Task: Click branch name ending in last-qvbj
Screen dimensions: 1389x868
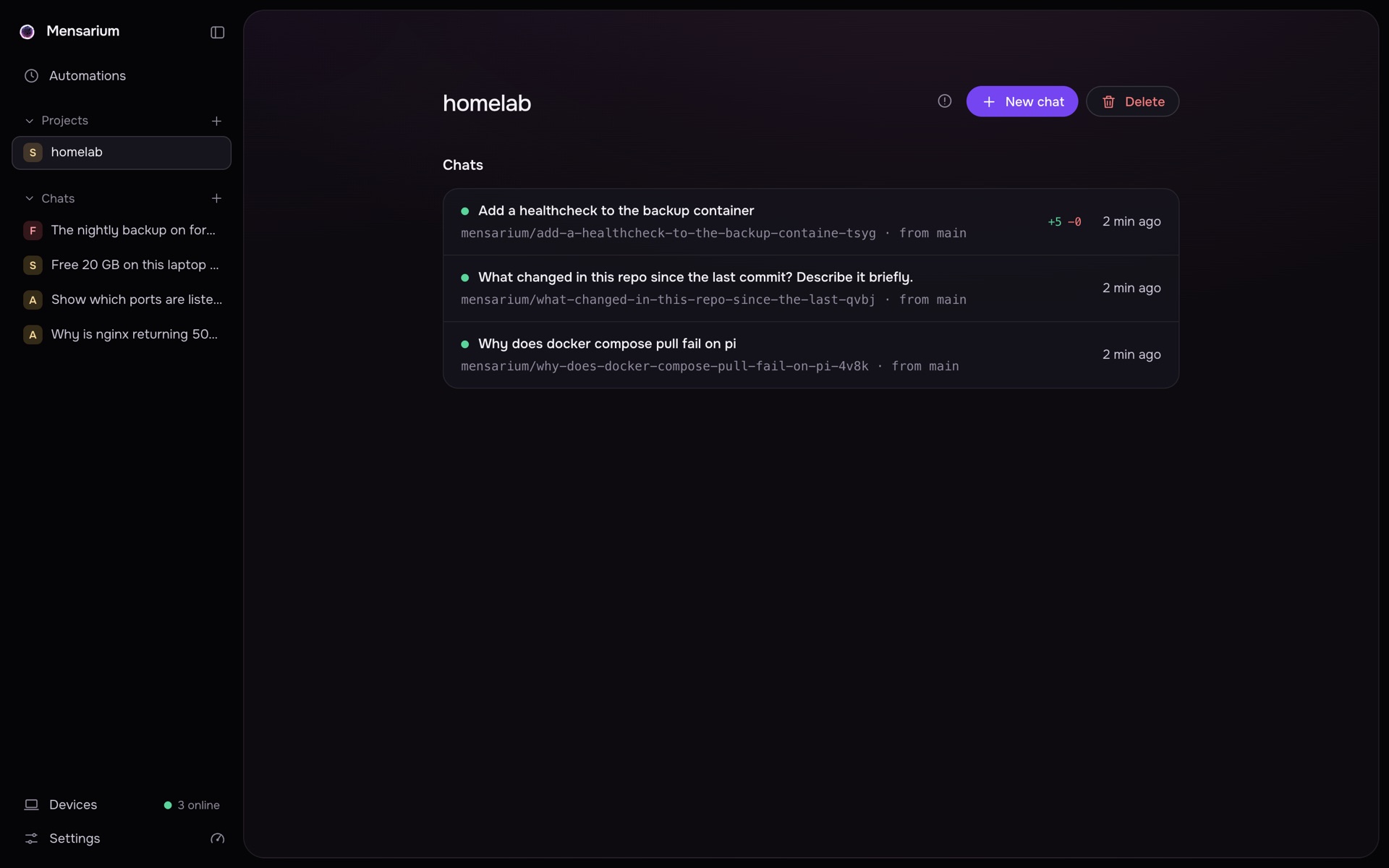Action: (668, 300)
